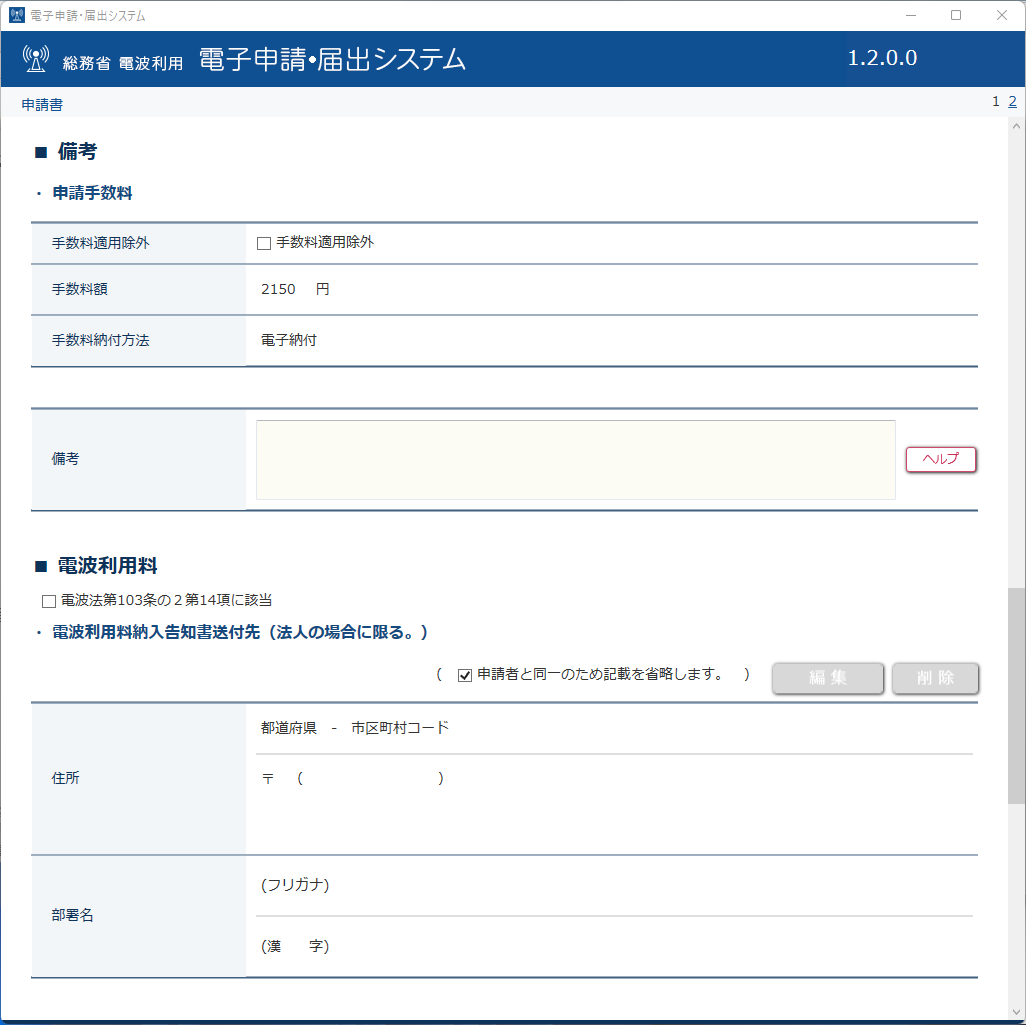Viewport: 1026px width, 1025px height.
Task: Go to page 2 link
Action: [1012, 101]
